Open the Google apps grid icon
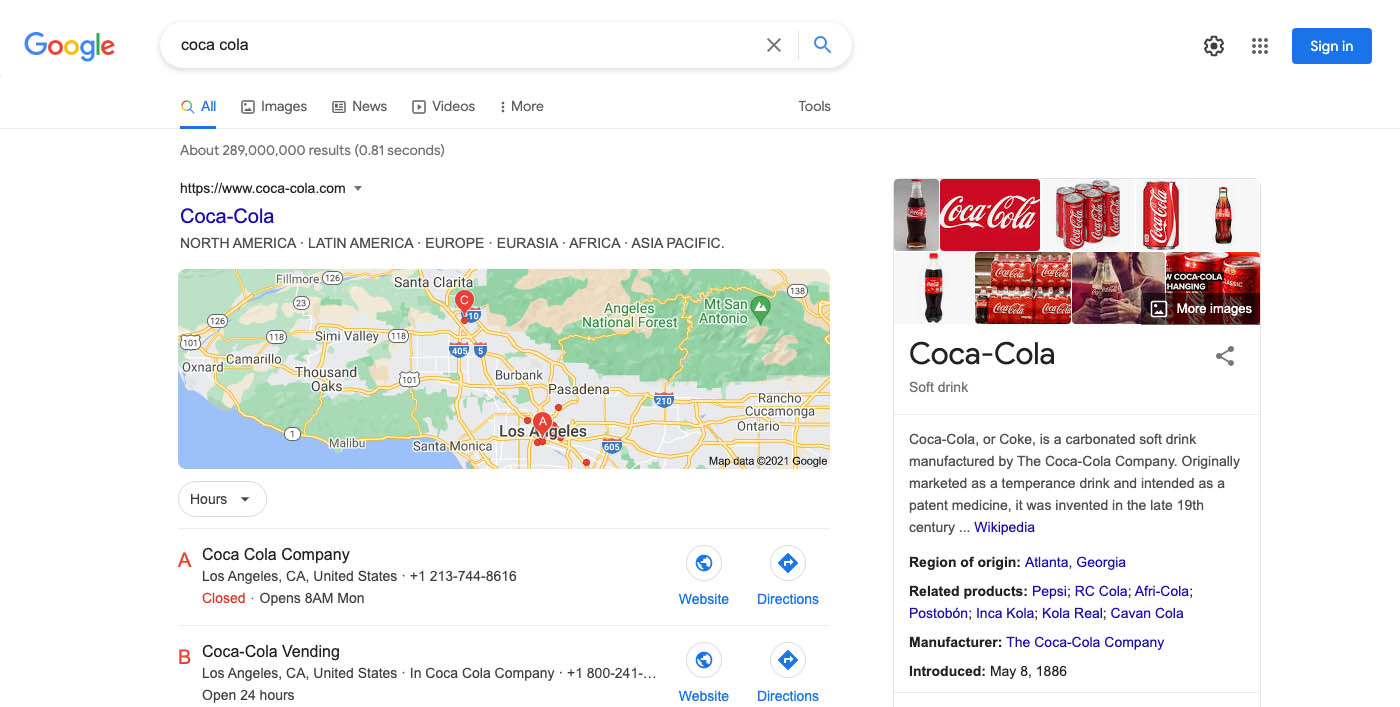The image size is (1400, 707). (x=1259, y=46)
